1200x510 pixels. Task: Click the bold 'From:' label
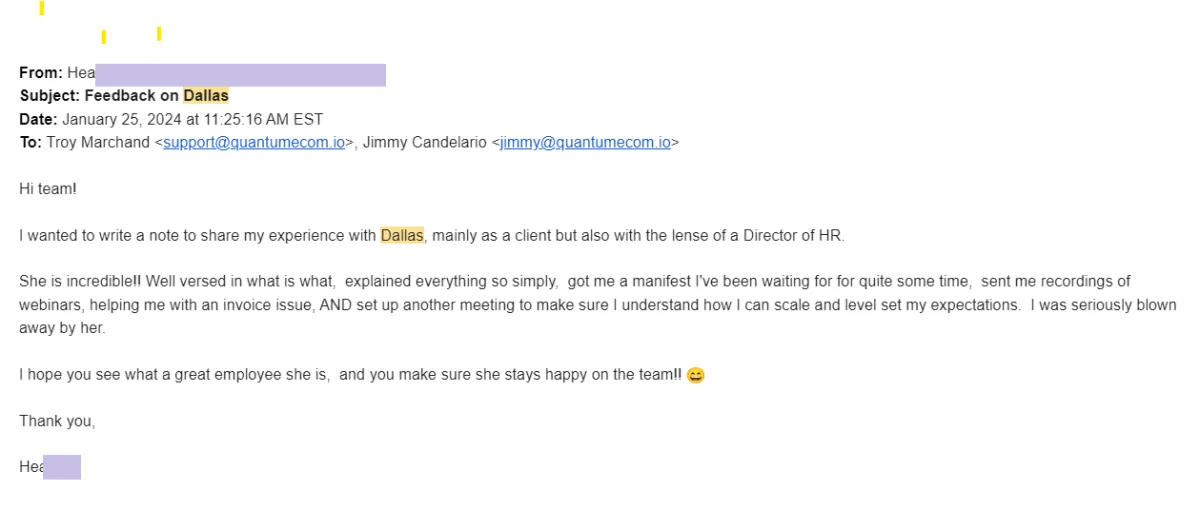(41, 75)
